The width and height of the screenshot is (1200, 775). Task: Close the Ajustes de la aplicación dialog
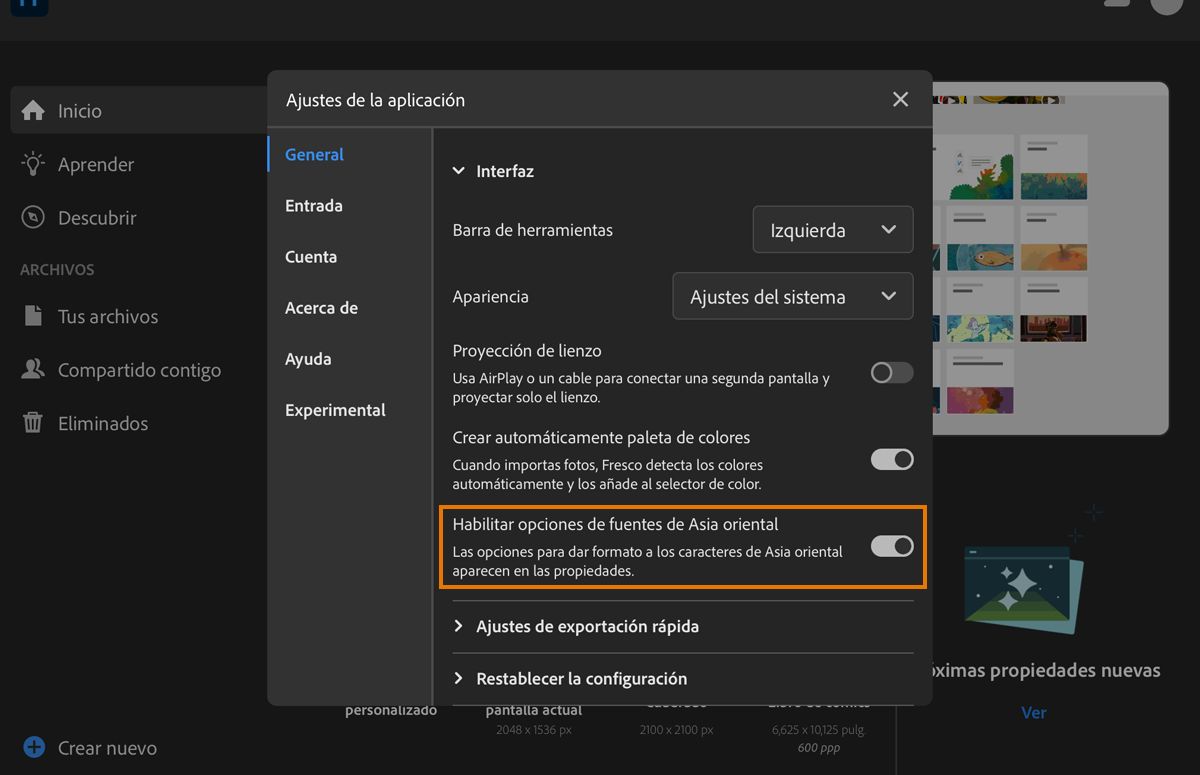pyautogui.click(x=900, y=99)
